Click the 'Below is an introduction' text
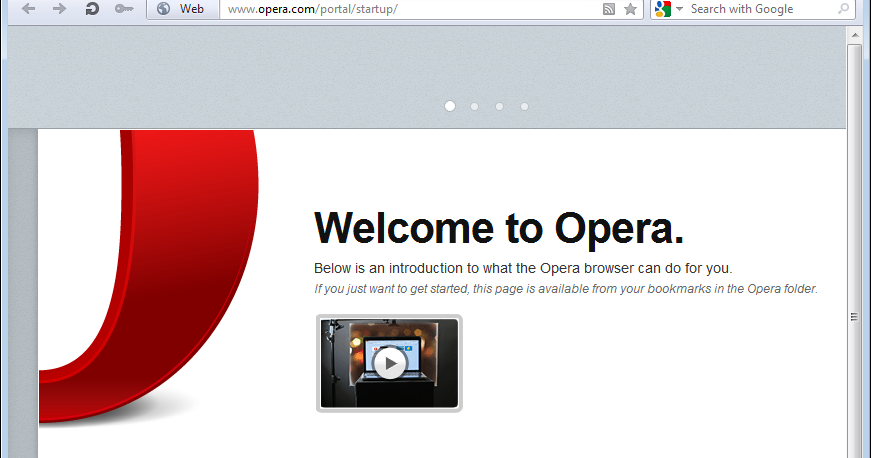This screenshot has width=871, height=458. coord(523,268)
